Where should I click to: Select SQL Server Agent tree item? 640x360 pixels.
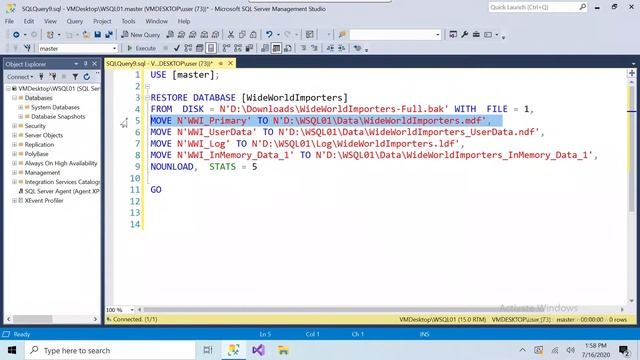(62, 191)
